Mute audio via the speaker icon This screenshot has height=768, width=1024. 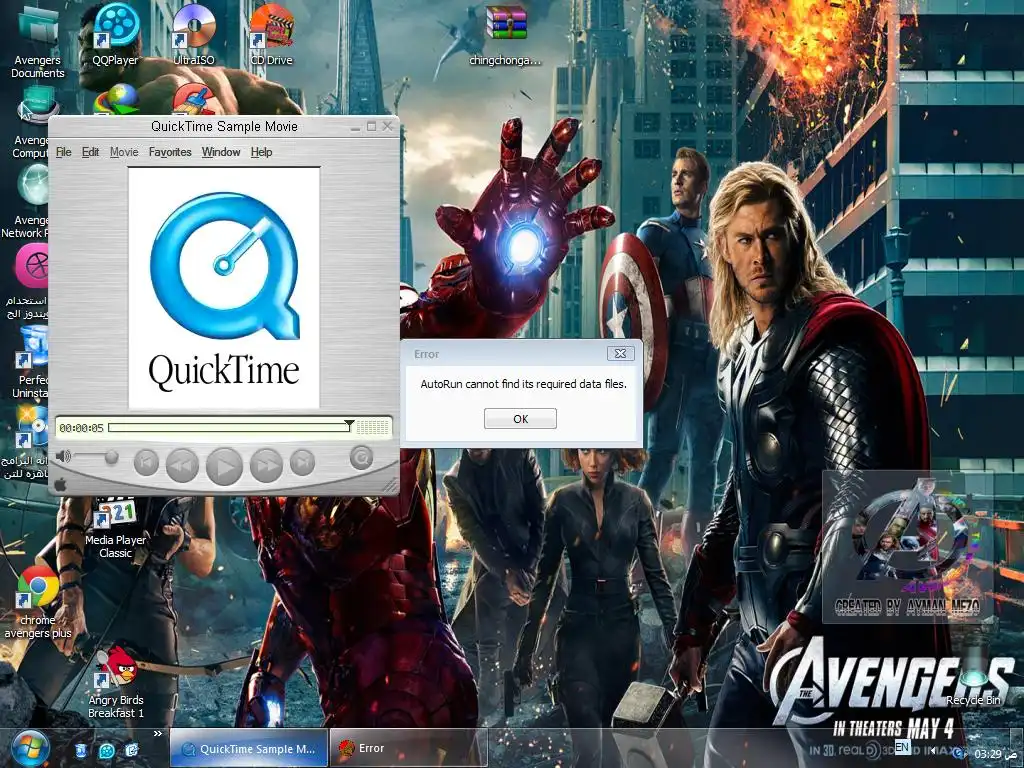click(x=63, y=456)
